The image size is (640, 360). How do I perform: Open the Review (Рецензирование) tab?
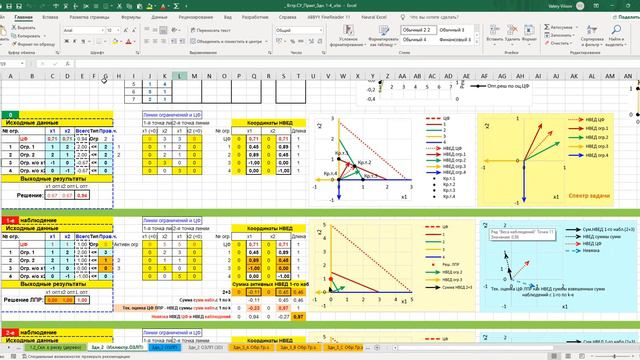[x=196, y=17]
